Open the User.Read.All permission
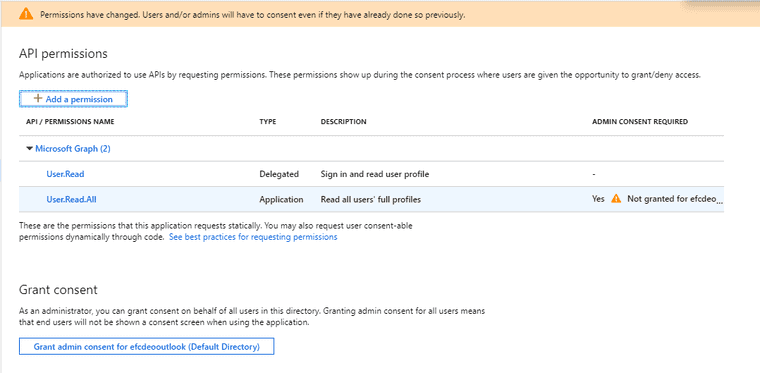 click(x=71, y=199)
